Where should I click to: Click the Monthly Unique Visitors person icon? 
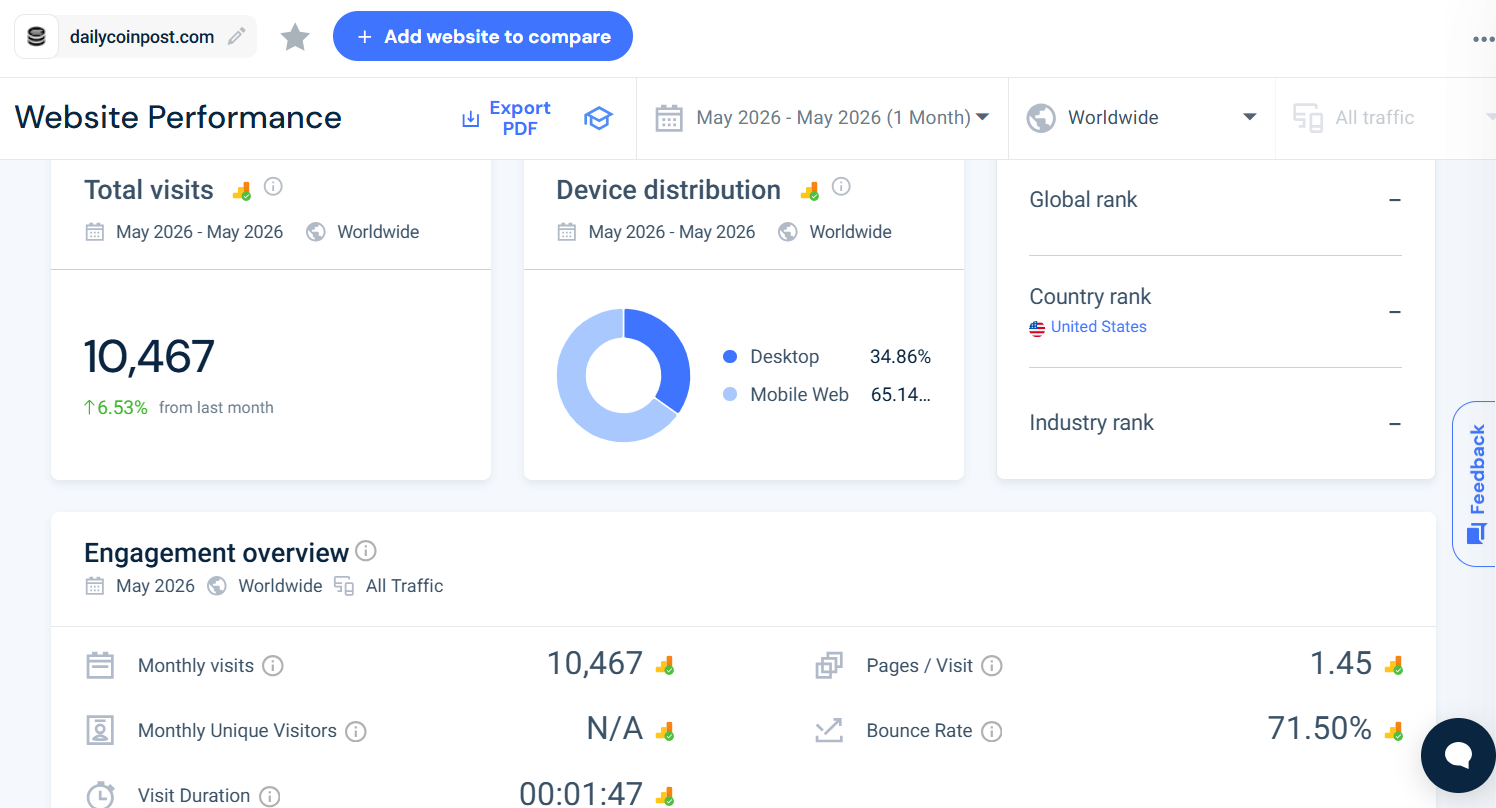100,731
